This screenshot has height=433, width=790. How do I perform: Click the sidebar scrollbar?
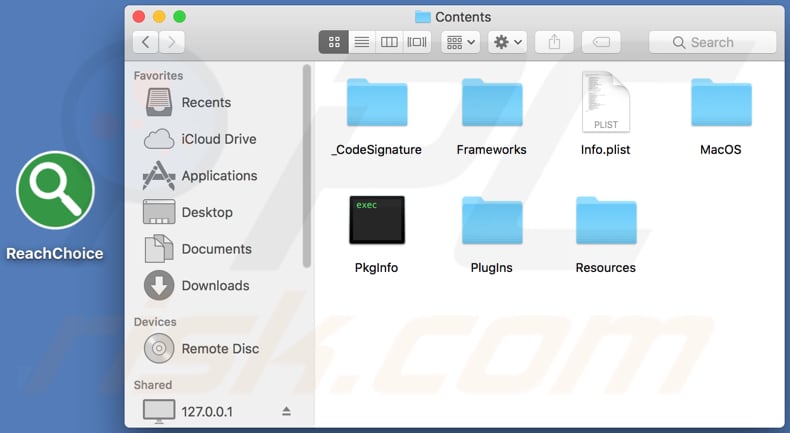tap(307, 166)
